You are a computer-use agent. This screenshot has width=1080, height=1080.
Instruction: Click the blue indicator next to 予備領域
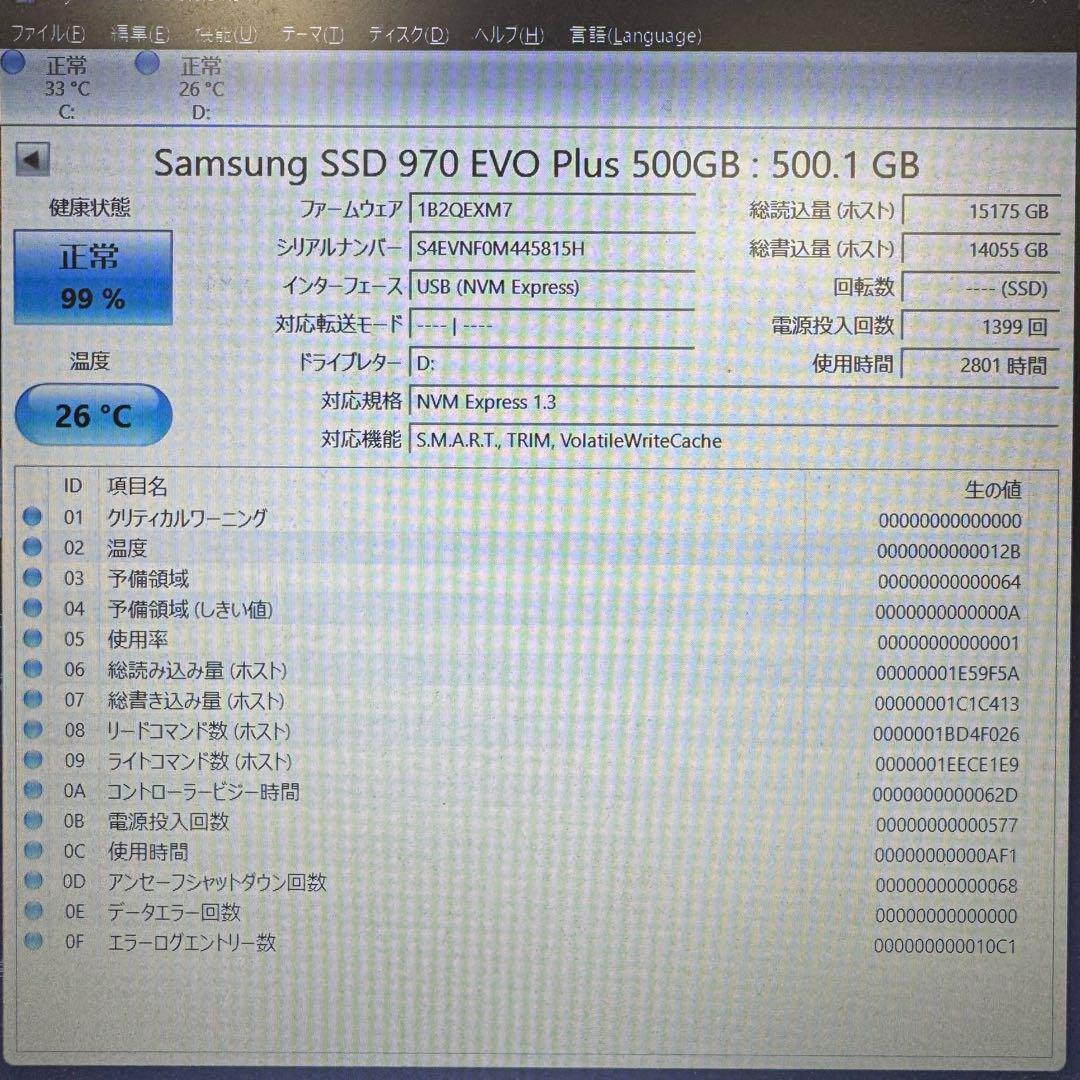click(x=33, y=576)
